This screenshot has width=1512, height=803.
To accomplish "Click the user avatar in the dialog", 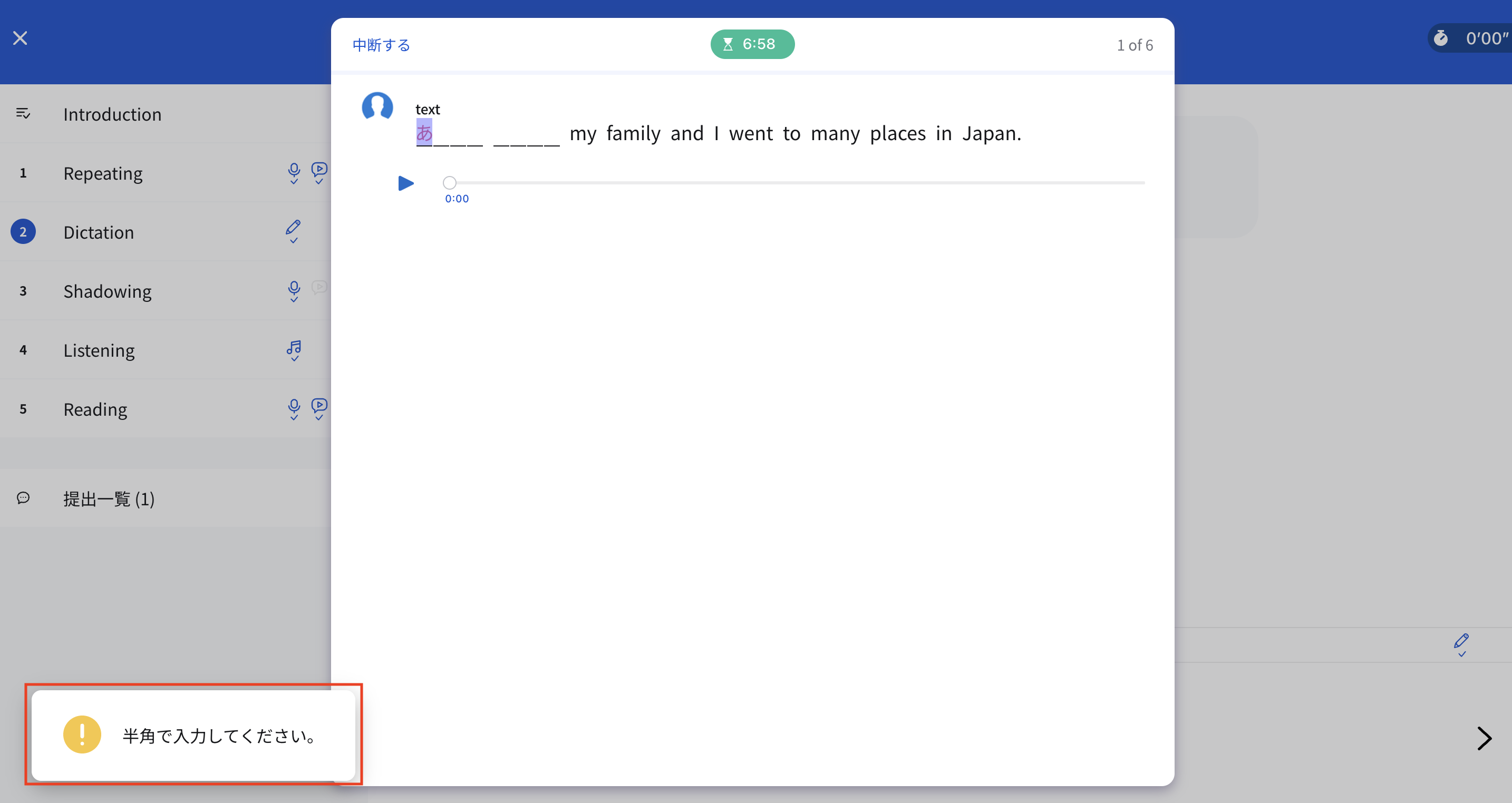I will coord(377,107).
